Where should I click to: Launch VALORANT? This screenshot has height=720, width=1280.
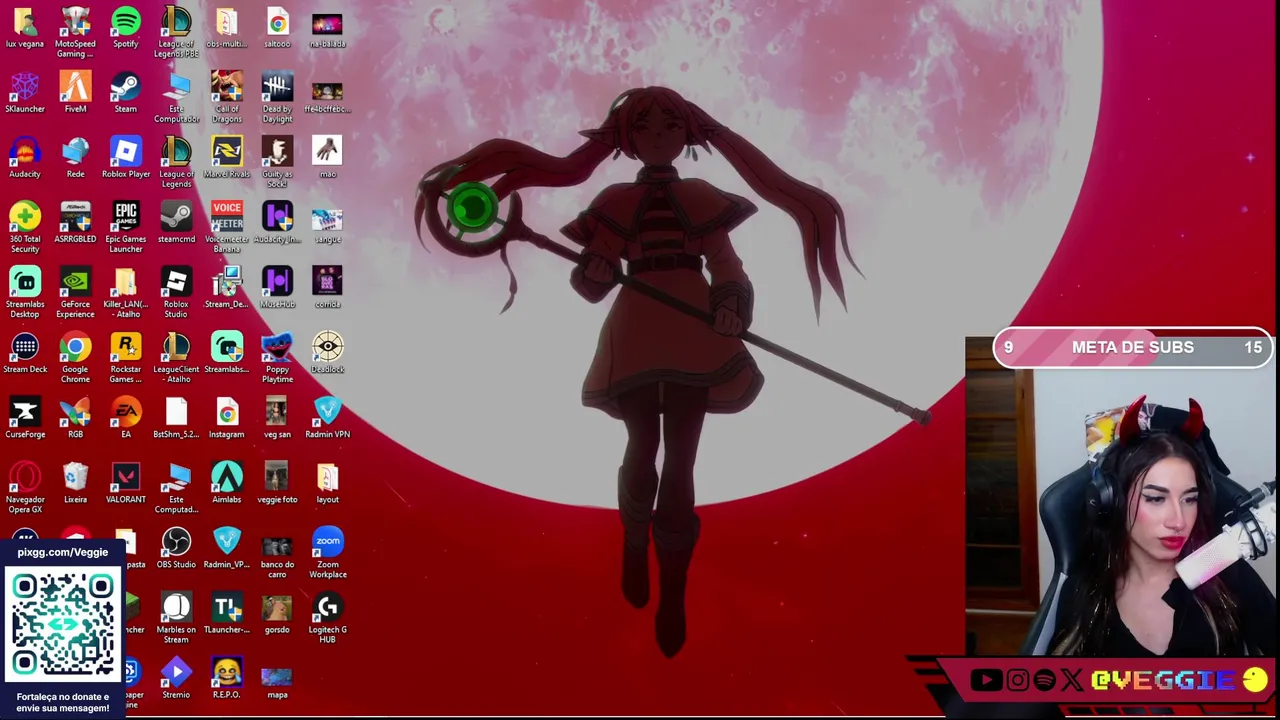(x=126, y=482)
